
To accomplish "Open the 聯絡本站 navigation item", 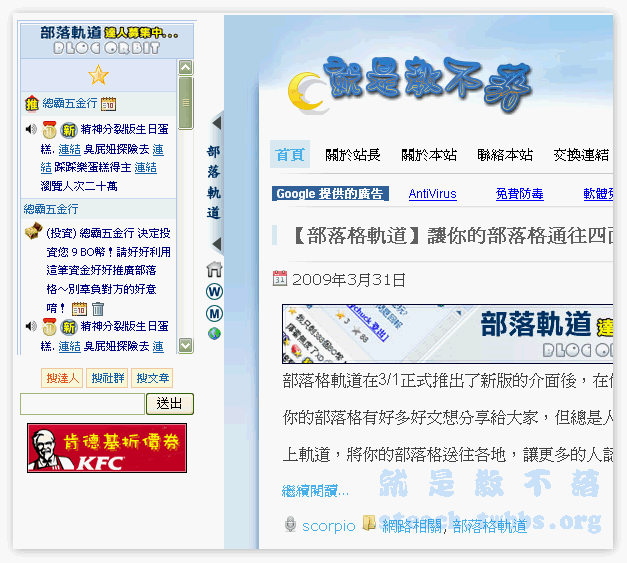I will click(505, 154).
